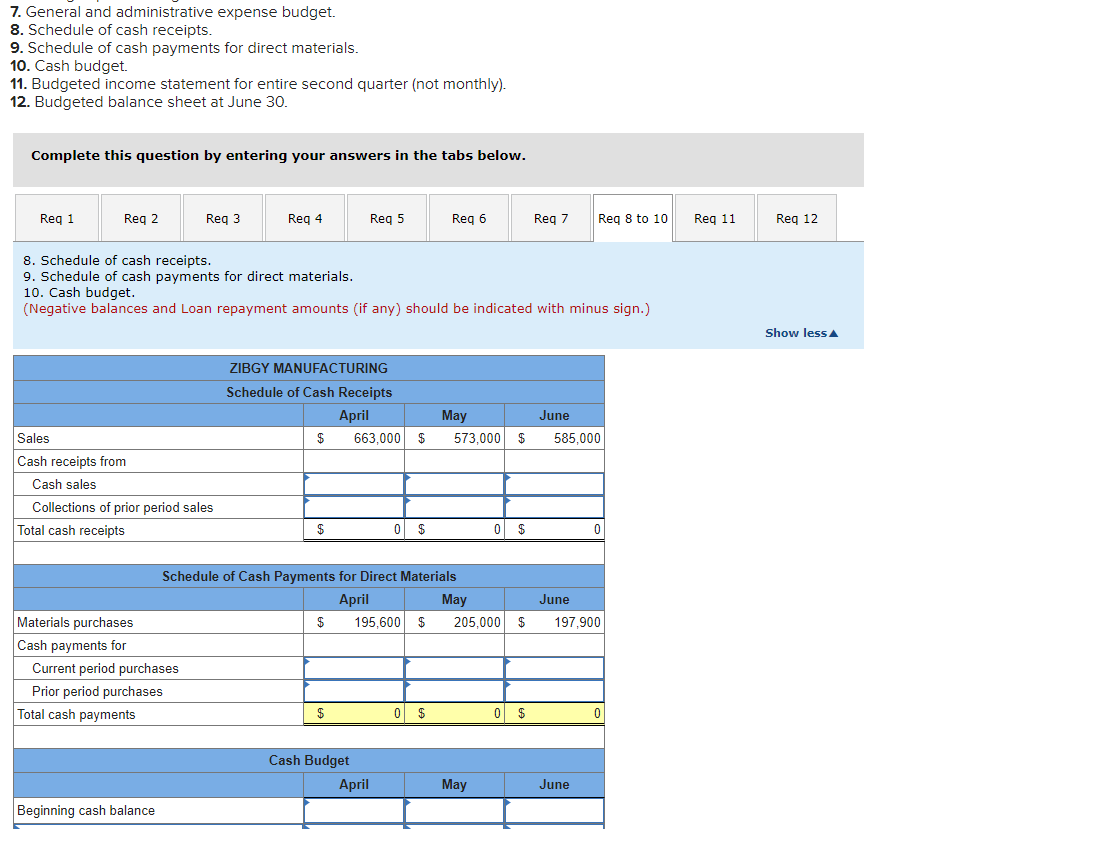Click the June Cash sales input field
The width and height of the screenshot is (1093, 847).
point(555,484)
